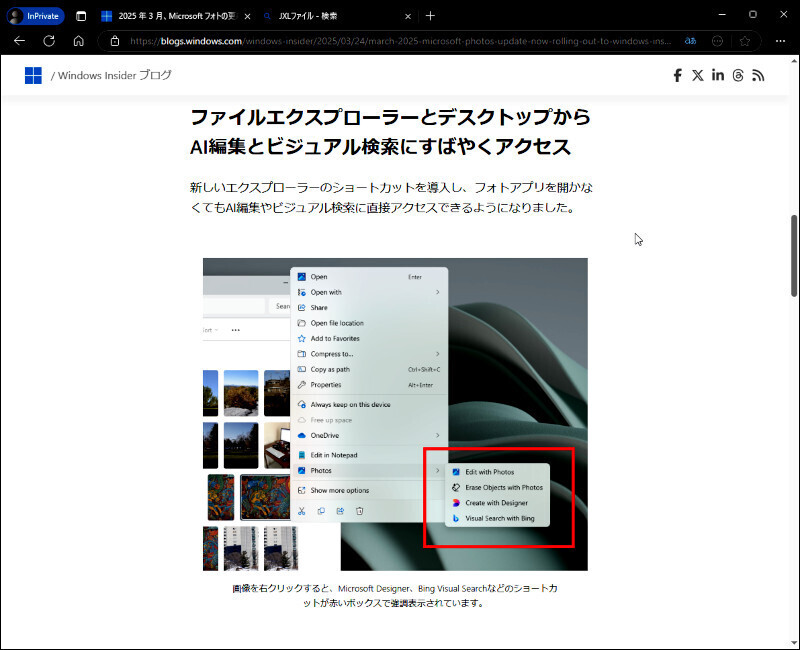Close the Microsoft フォト blog tab

tap(247, 16)
